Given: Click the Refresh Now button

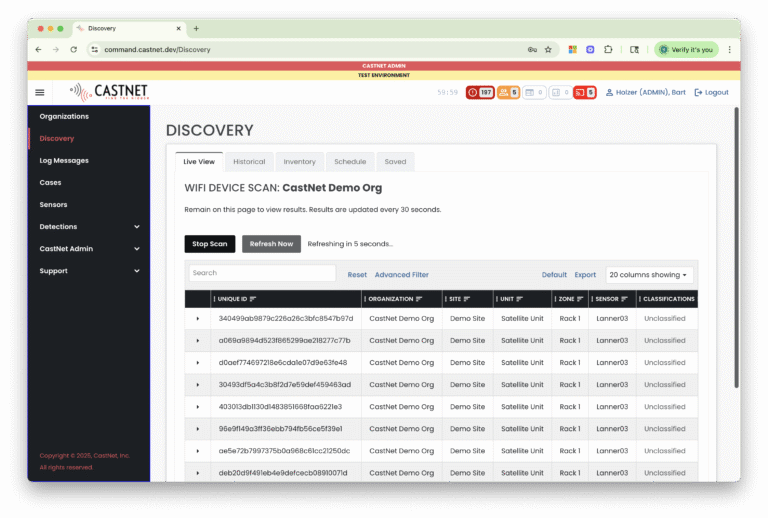Looking at the screenshot, I should pyautogui.click(x=271, y=244).
